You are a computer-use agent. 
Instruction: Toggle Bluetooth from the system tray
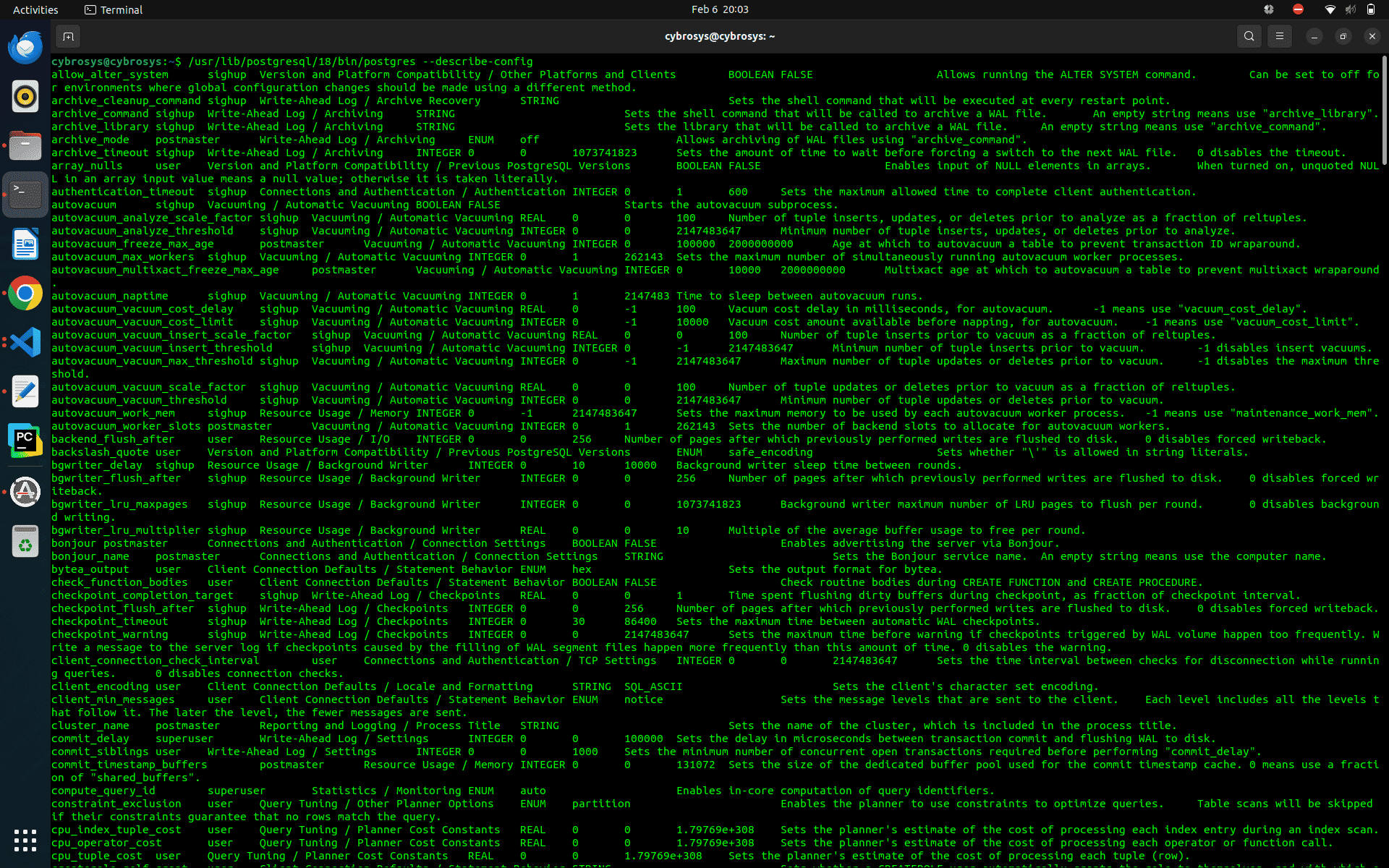1268,9
